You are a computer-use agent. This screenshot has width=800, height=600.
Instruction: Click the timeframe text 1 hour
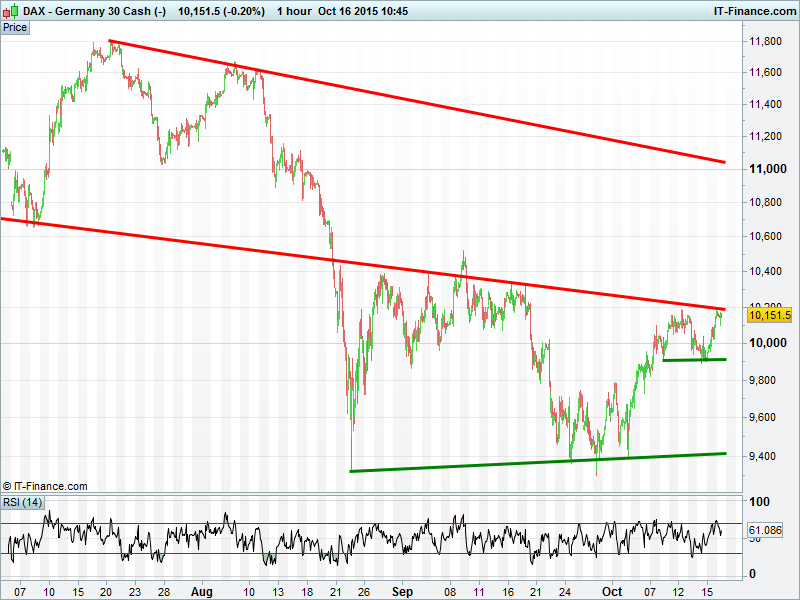coord(294,11)
